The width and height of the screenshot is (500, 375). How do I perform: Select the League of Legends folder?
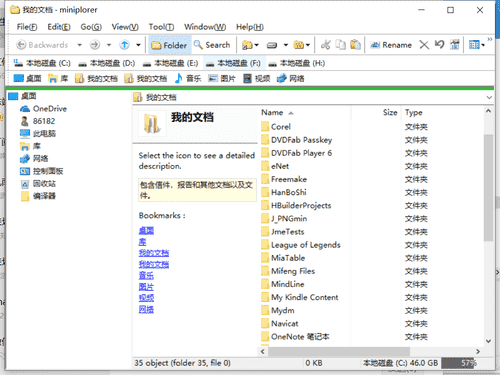coord(301,245)
